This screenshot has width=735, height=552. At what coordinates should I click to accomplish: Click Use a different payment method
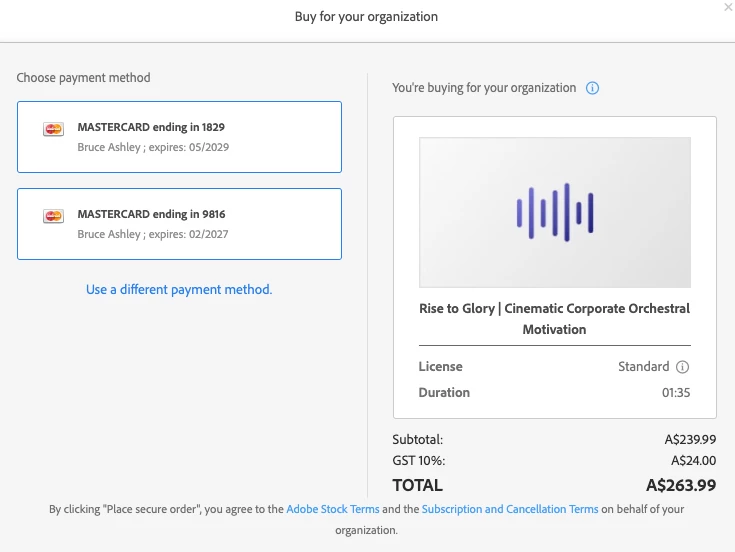tap(179, 289)
